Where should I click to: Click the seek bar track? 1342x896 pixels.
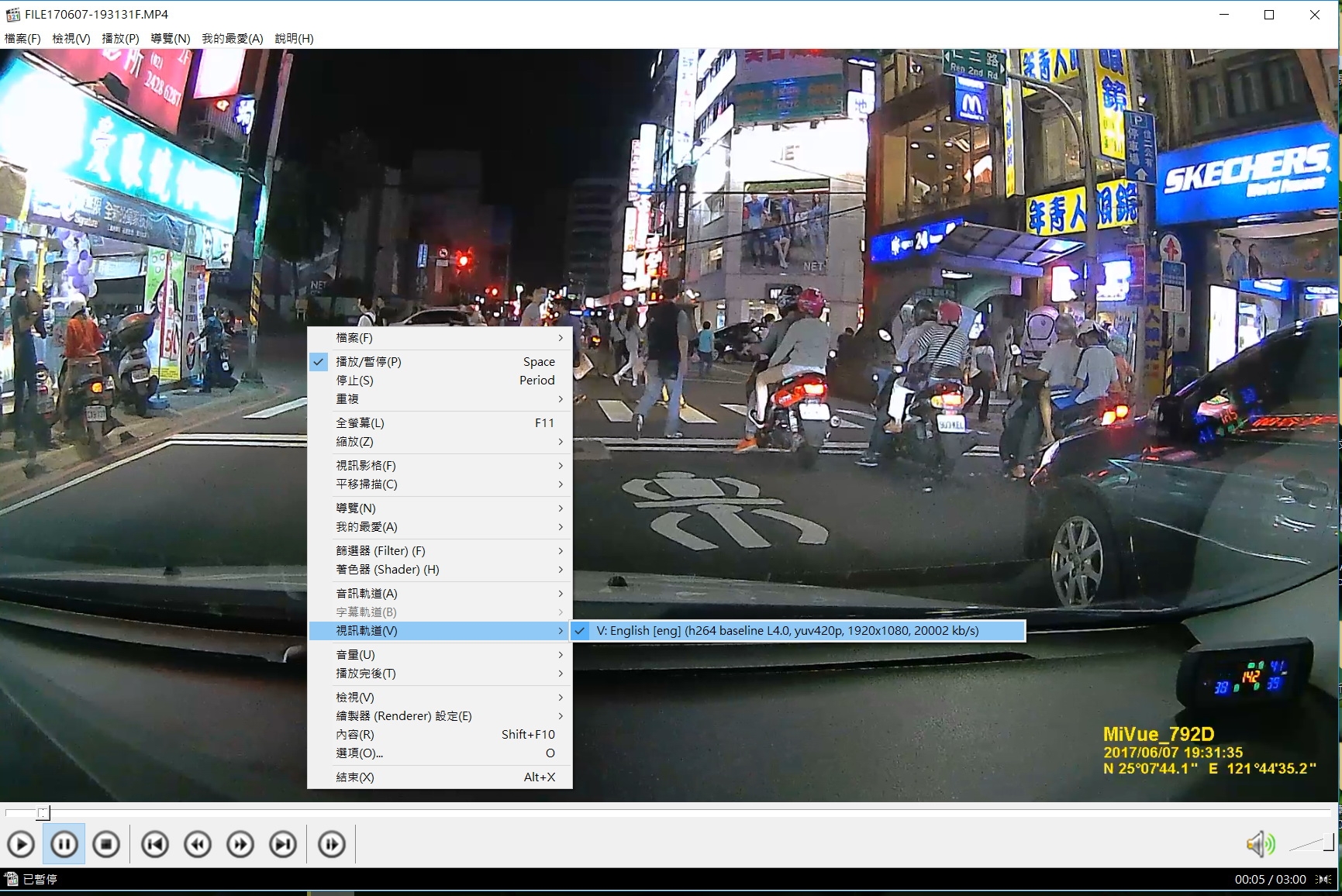668,812
